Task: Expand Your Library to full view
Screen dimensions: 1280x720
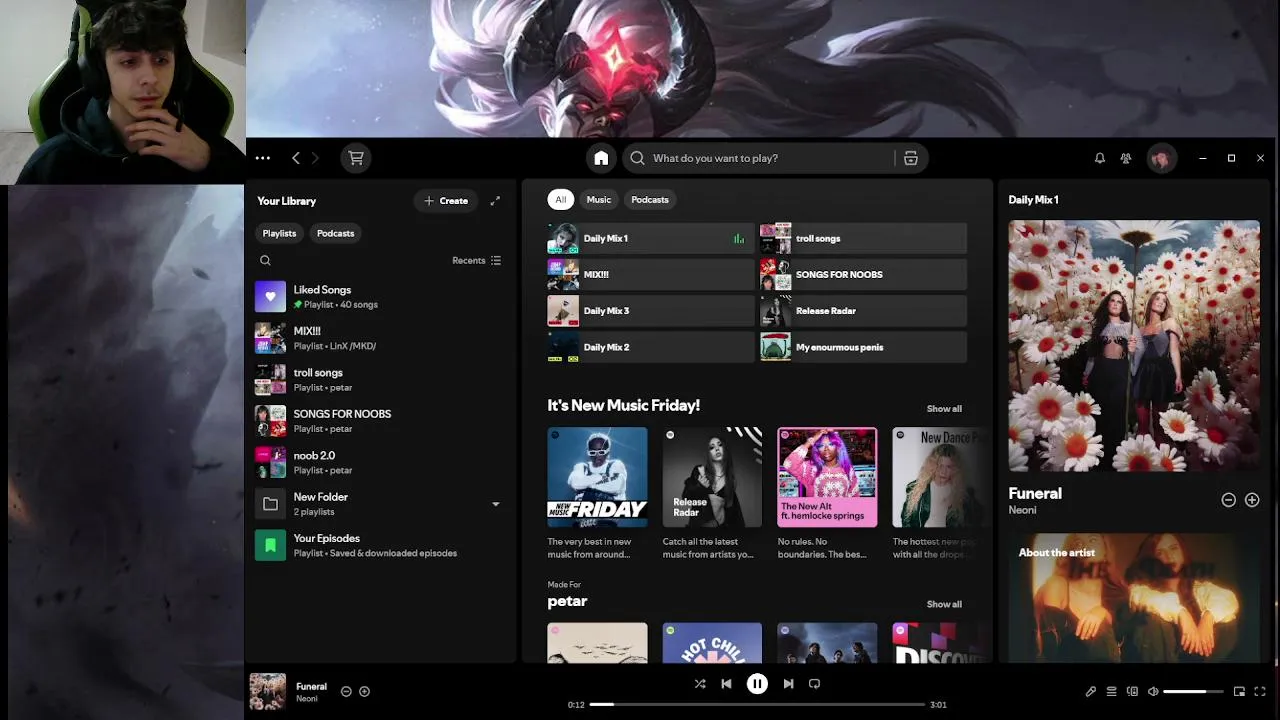Action: coord(495,201)
